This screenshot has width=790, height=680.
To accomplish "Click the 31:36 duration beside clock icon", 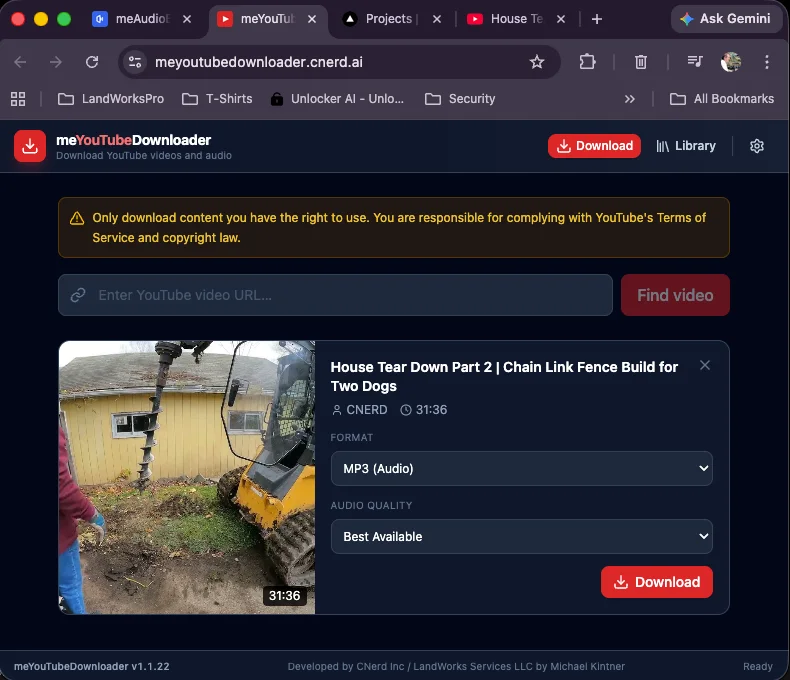I will click(x=431, y=410).
